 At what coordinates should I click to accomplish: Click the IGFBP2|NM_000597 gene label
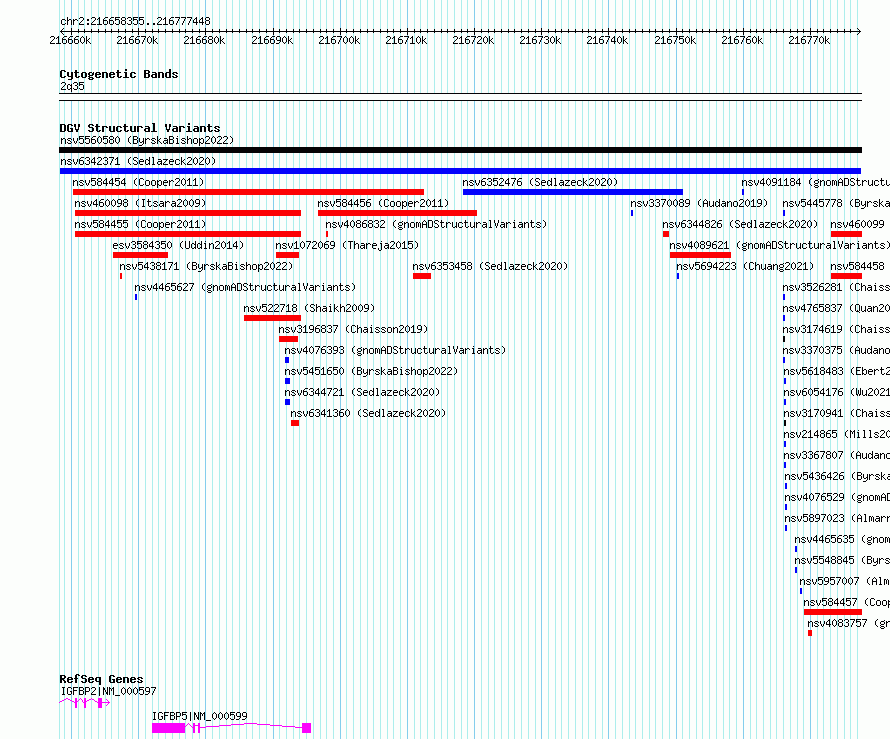pyautogui.click(x=108, y=691)
